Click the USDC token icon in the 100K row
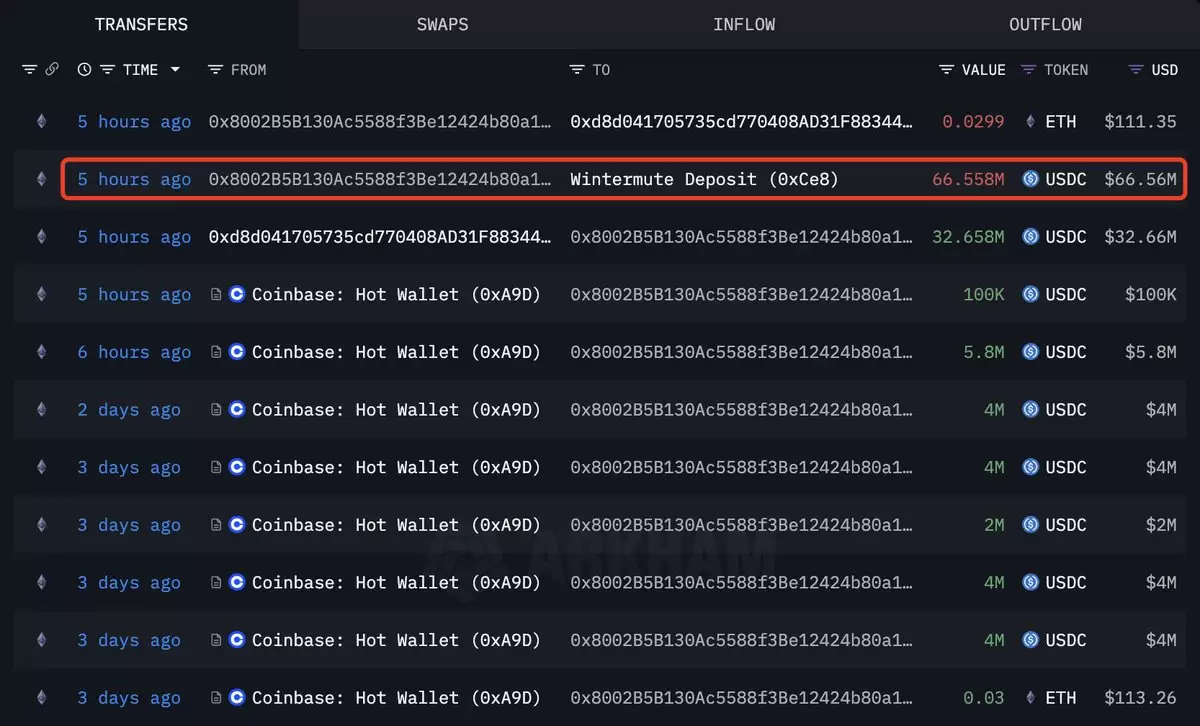1200x726 pixels. click(x=1031, y=295)
